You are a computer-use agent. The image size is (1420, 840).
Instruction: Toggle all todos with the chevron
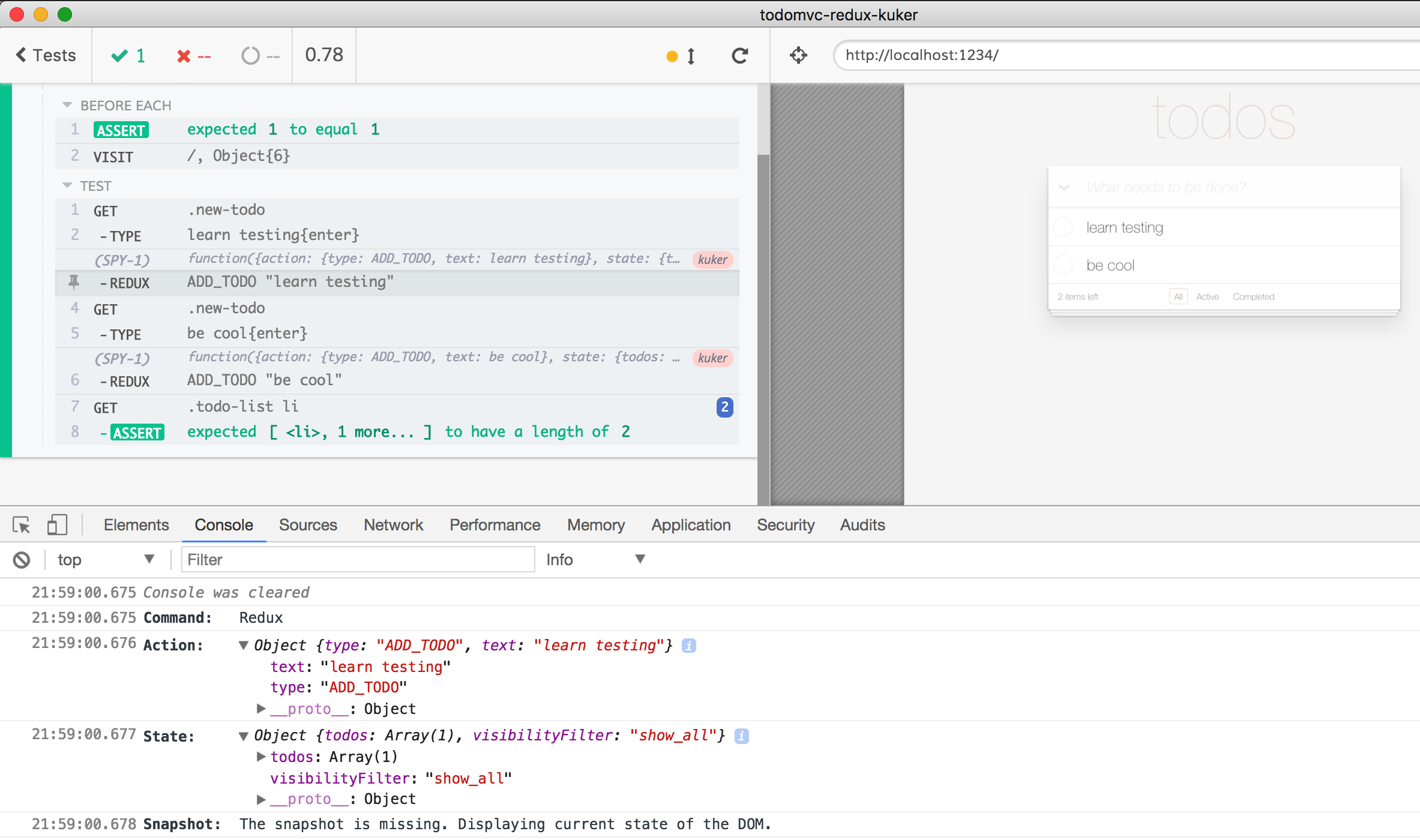(1064, 187)
